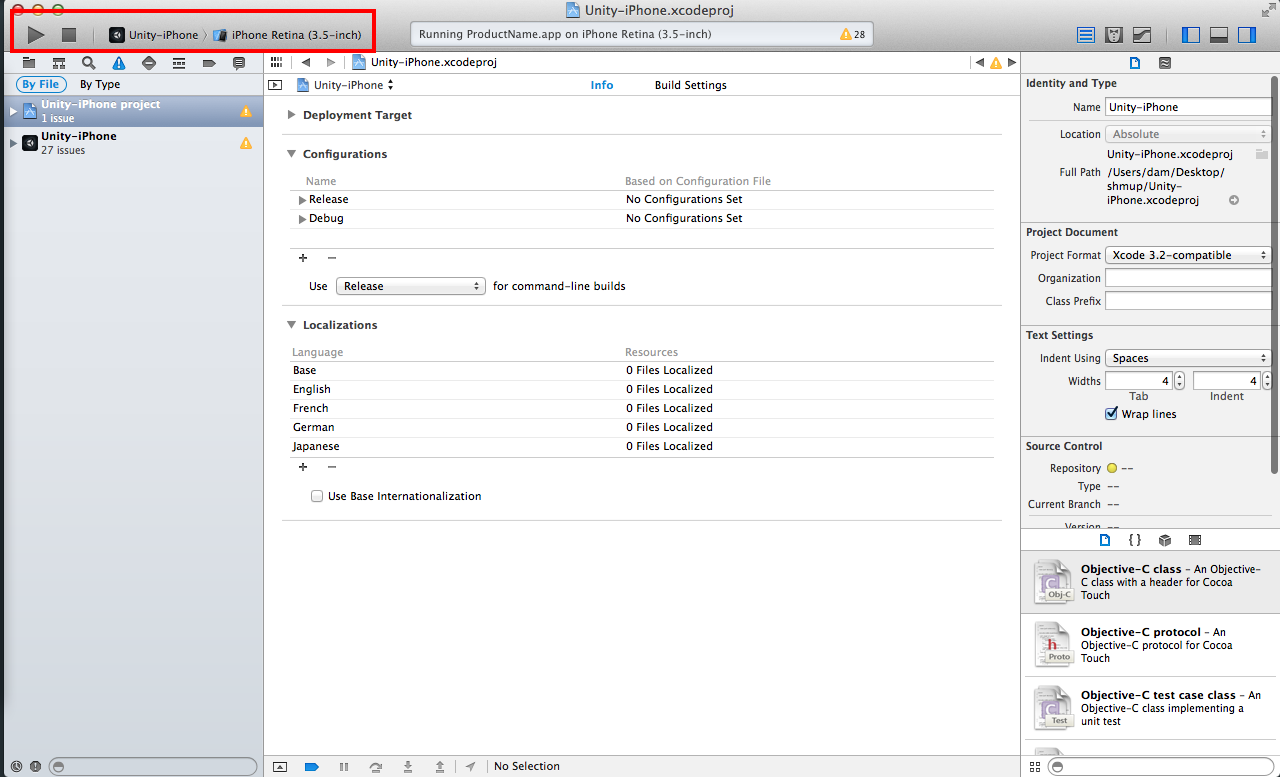Click the 28 warnings indicator in activity viewer
The height and width of the screenshot is (777, 1280).
[x=853, y=34]
